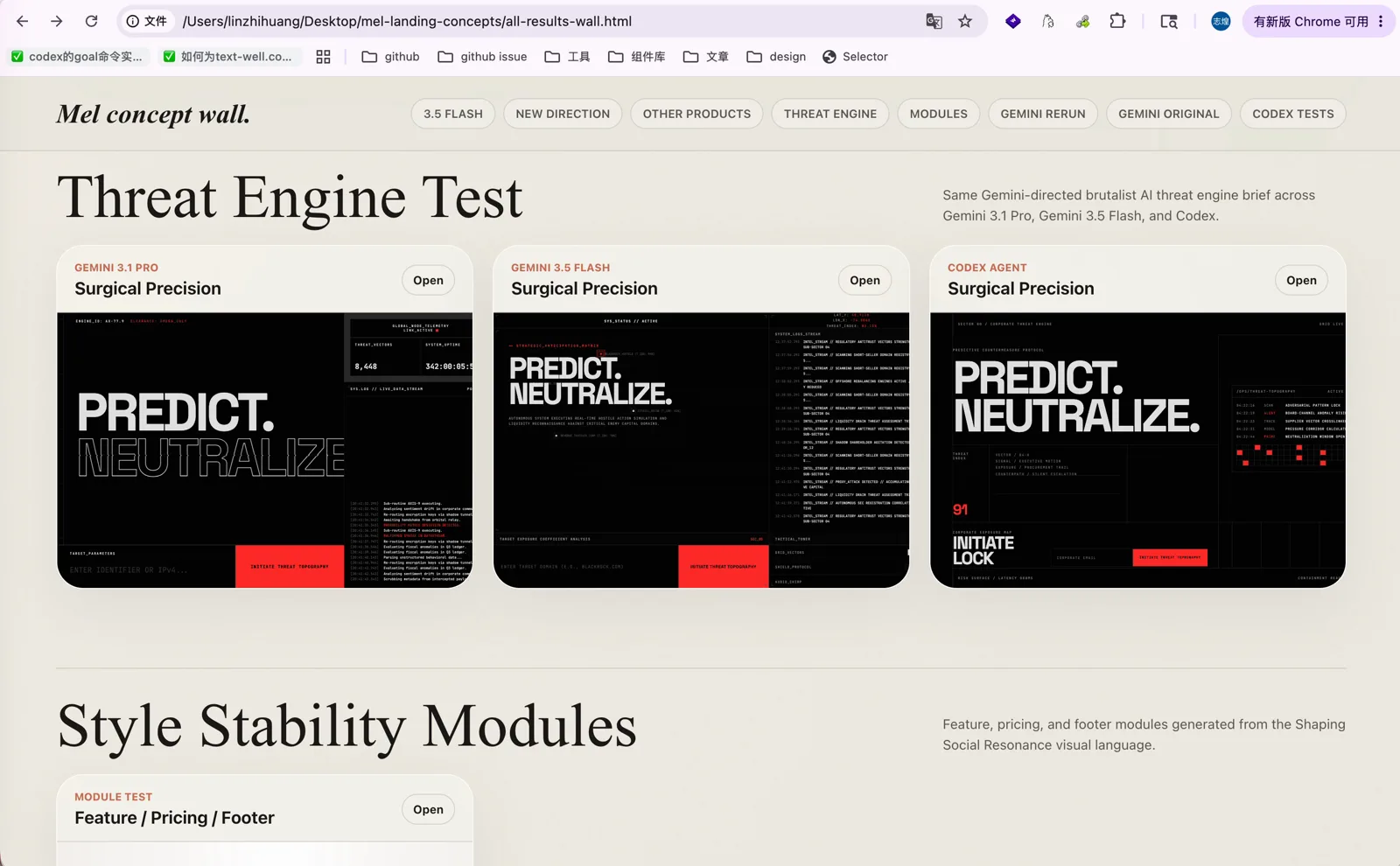Open the '如何为text-well.co...' bookmark
Viewport: 1400px width, 866px height.
pos(228,57)
